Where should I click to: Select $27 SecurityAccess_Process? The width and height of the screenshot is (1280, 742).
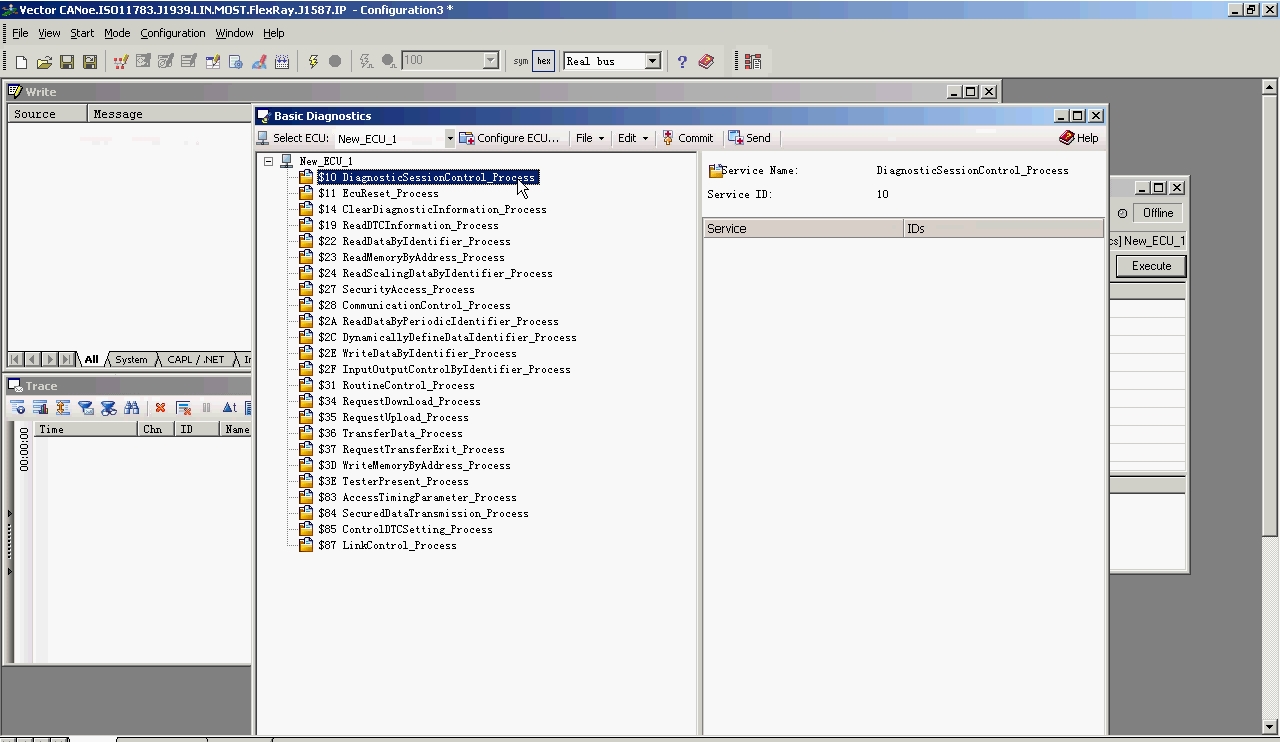[x=396, y=289]
